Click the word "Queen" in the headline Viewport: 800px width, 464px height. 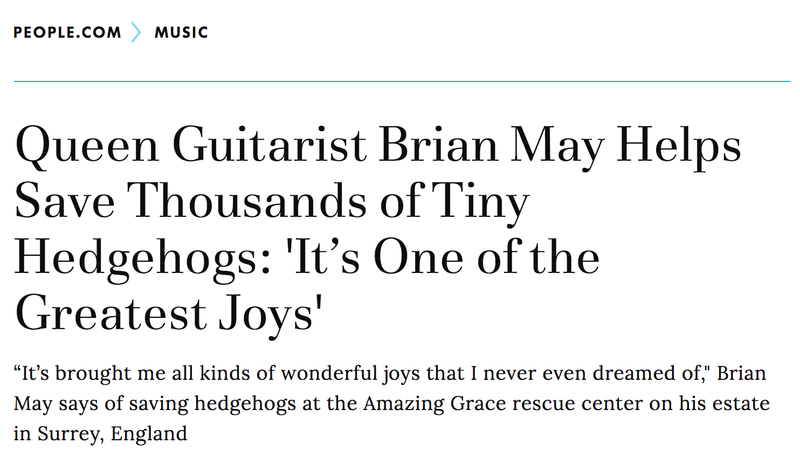tap(87, 146)
